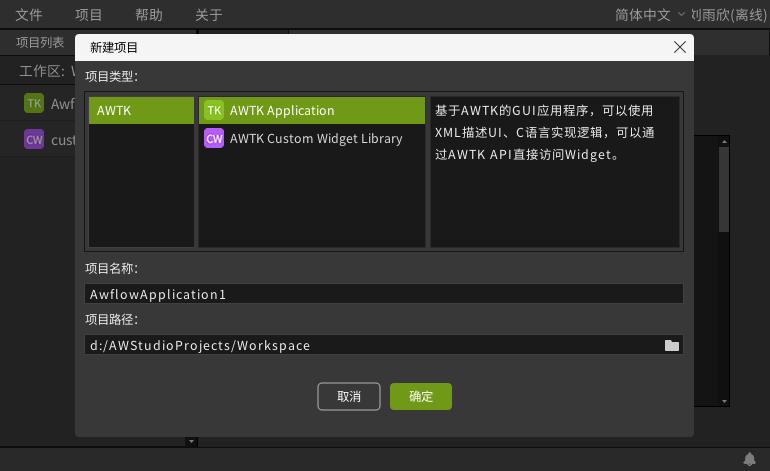Click purple CW project icon in sidebar
This screenshot has width=770, height=471.
coord(34,140)
